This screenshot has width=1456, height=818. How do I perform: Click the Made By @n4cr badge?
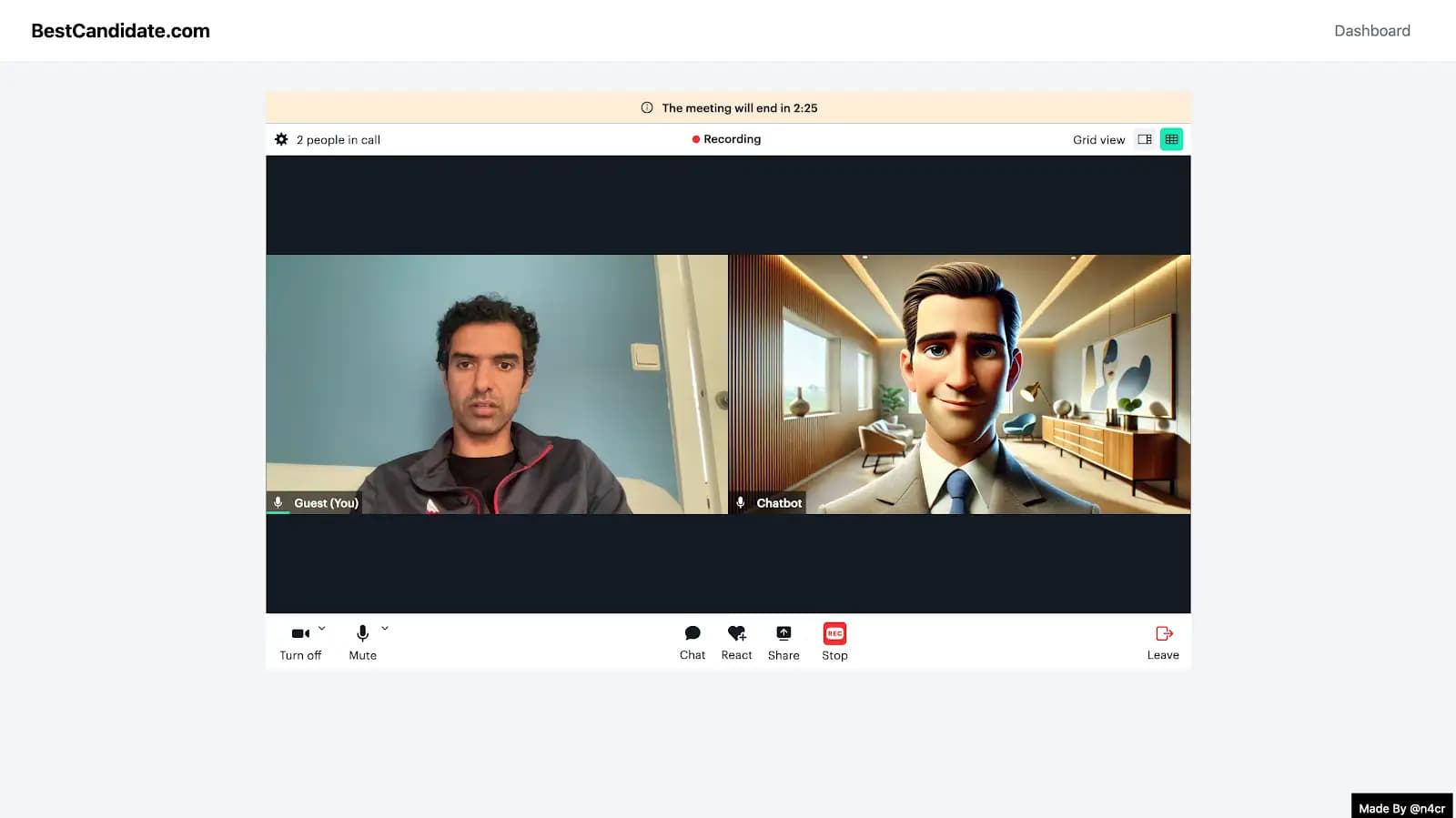coord(1401,807)
